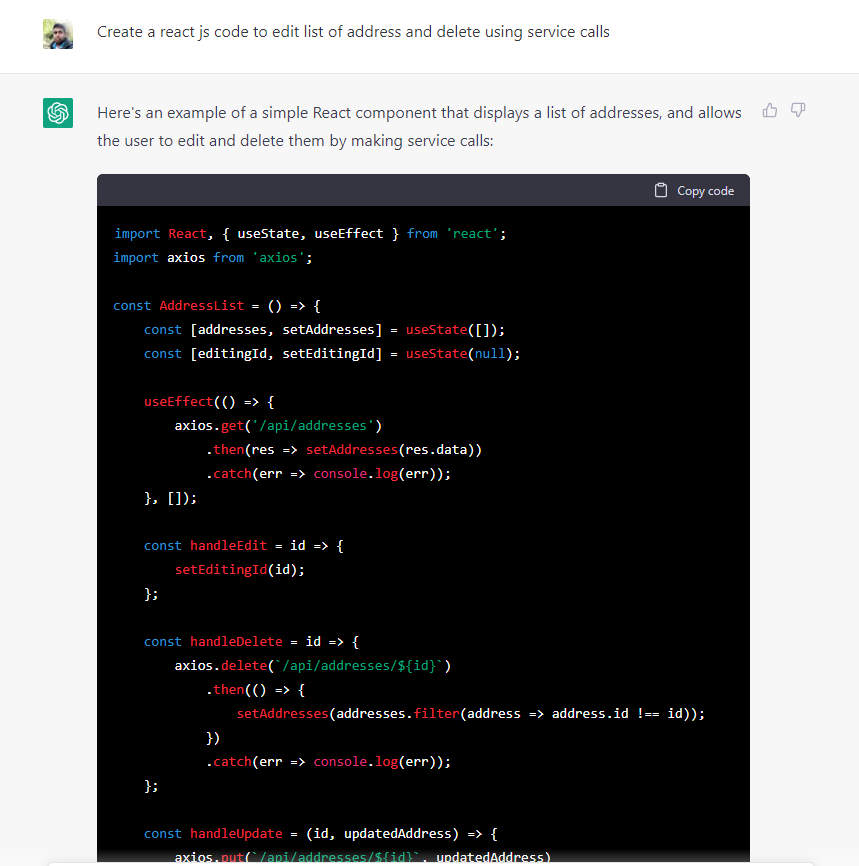The height and width of the screenshot is (866, 859).
Task: Click 'const handleUpdate' function declaration line
Action: tap(320, 834)
